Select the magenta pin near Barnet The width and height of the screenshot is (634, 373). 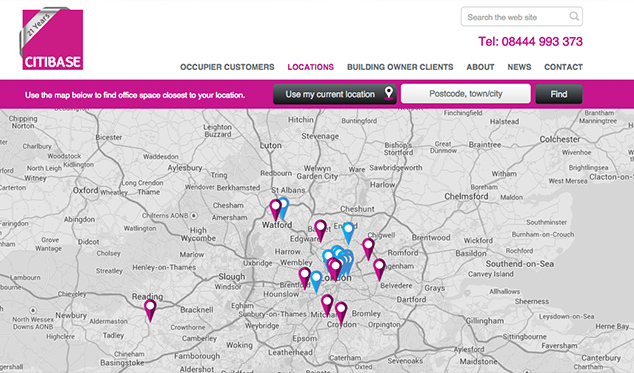320,231
